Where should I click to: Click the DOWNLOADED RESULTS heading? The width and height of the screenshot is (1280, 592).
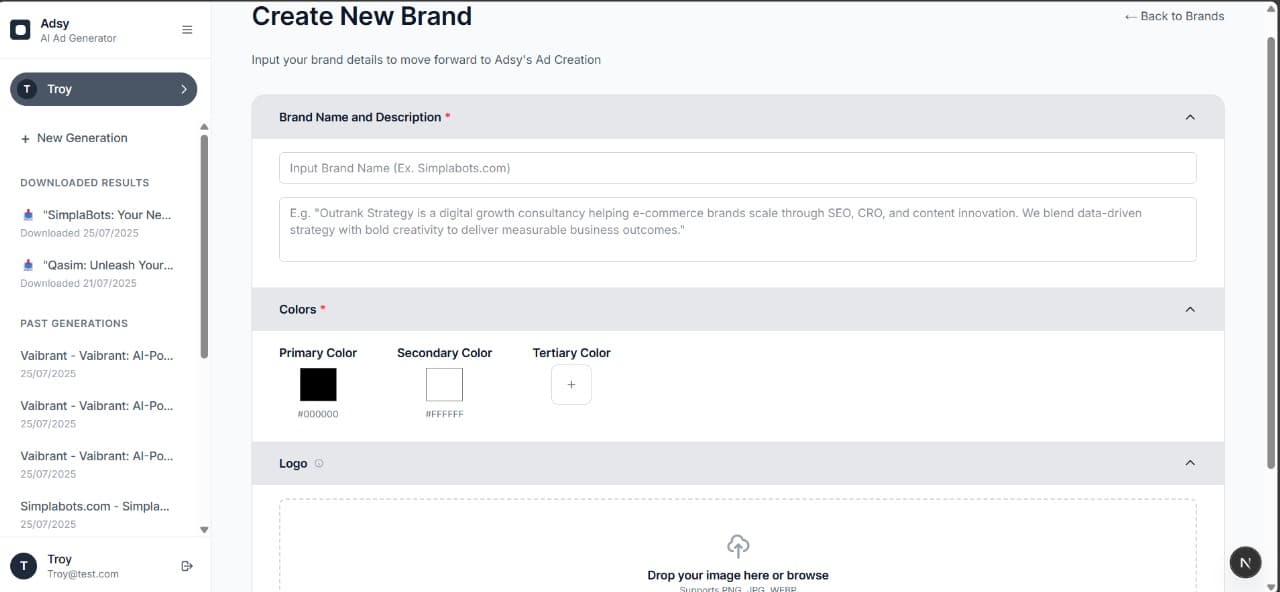85,183
